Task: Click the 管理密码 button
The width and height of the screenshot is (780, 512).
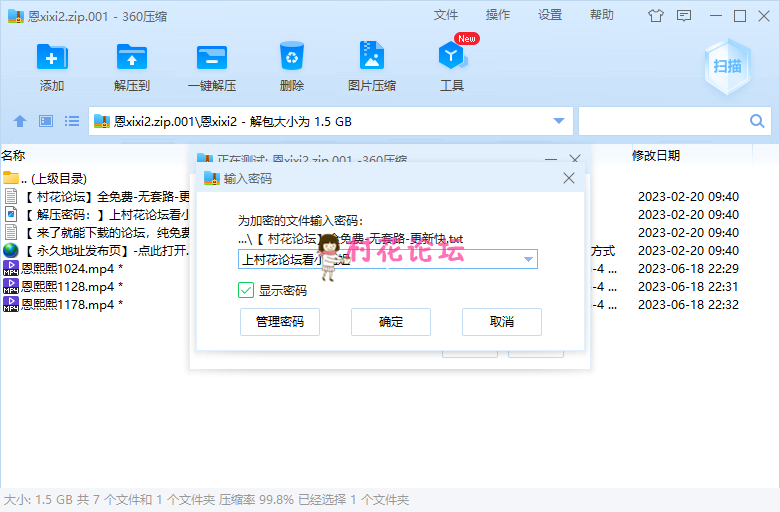Action: [280, 322]
